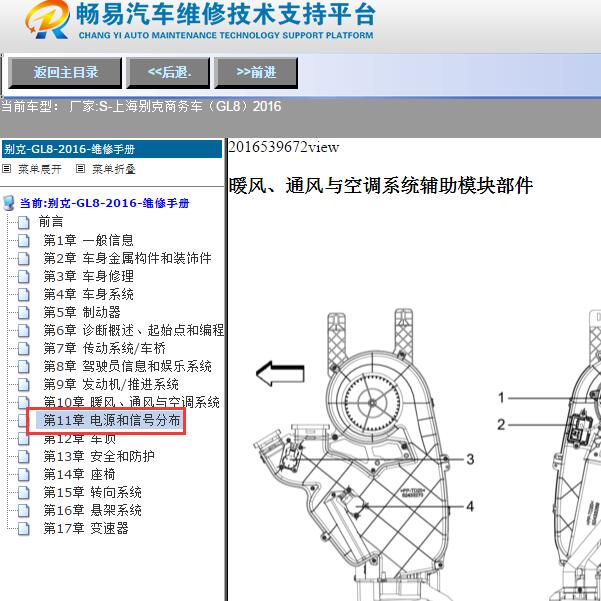601x601 pixels.
Task: Open 第4章 车身系统
Action: pos(88,294)
